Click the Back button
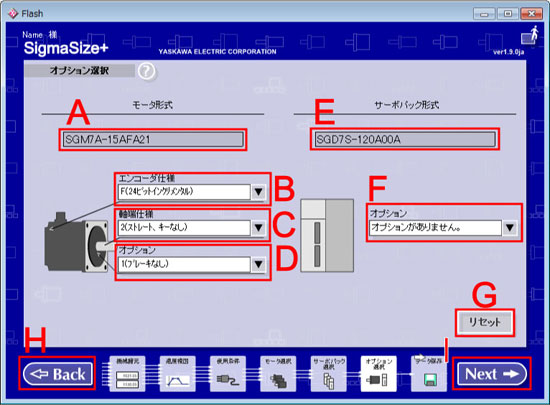Viewport: 550px width, 405px height. (x=58, y=374)
